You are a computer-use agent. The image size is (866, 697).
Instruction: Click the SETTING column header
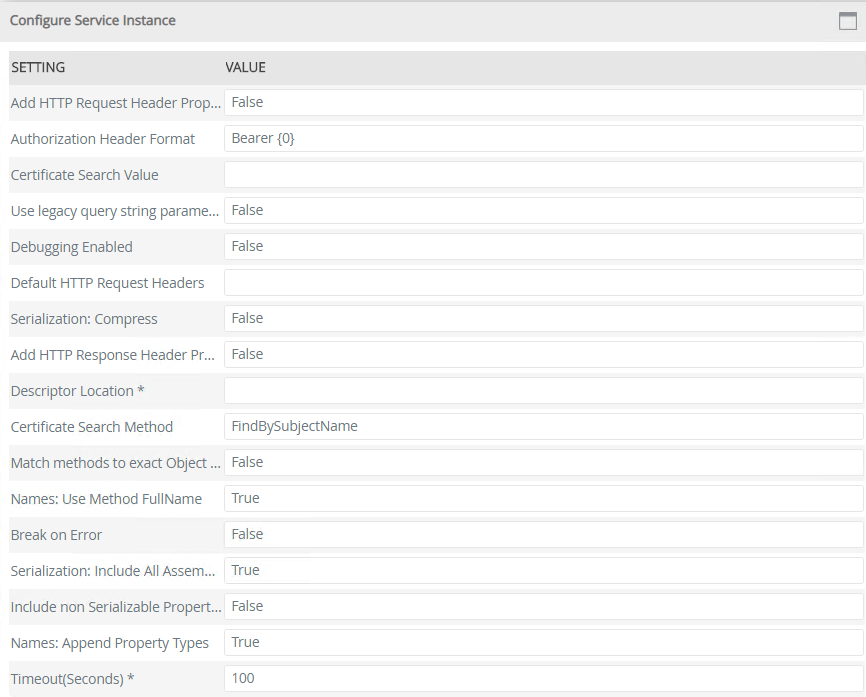pyautogui.click(x=38, y=67)
